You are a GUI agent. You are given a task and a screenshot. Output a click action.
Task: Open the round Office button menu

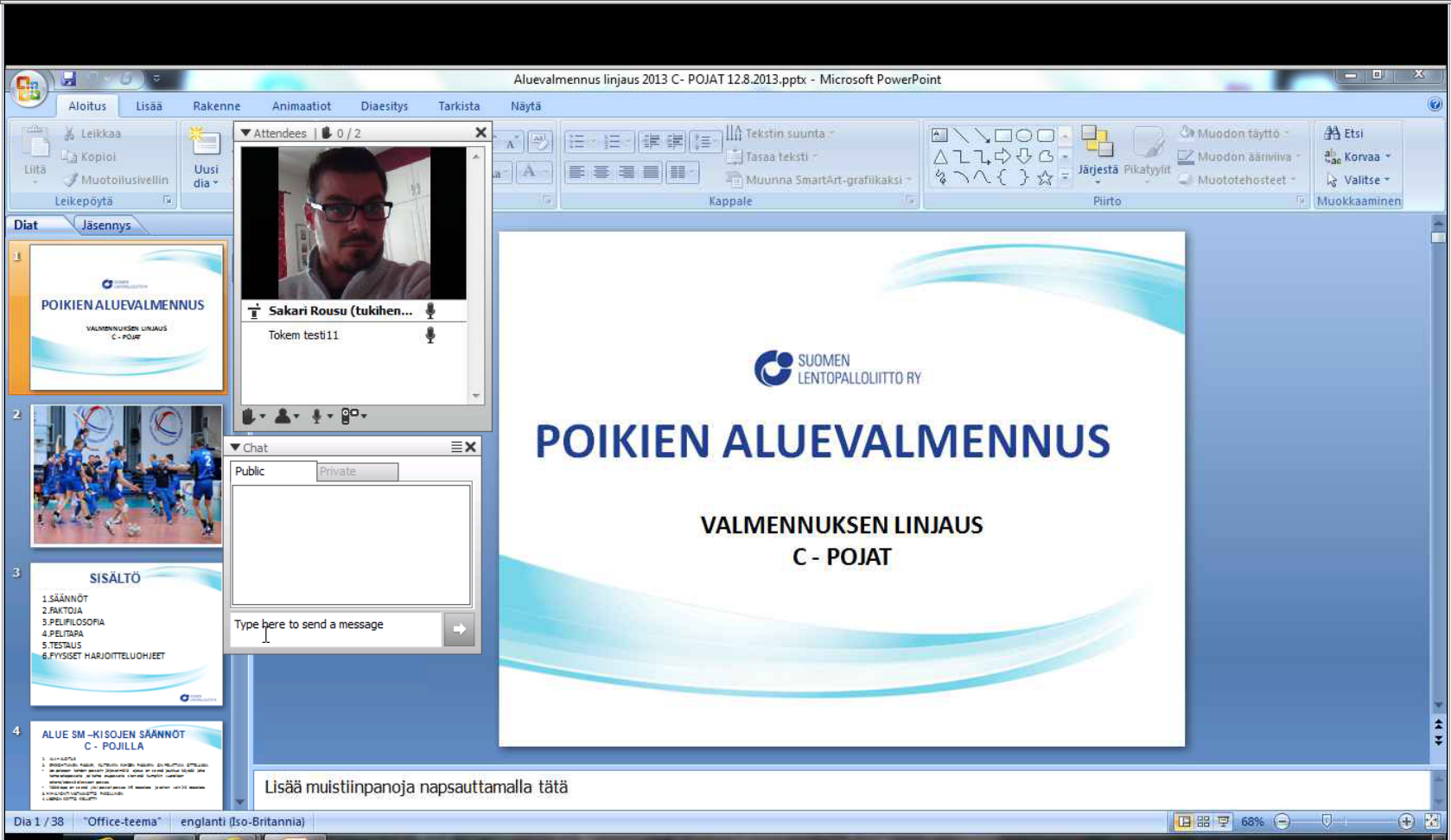coord(29,88)
